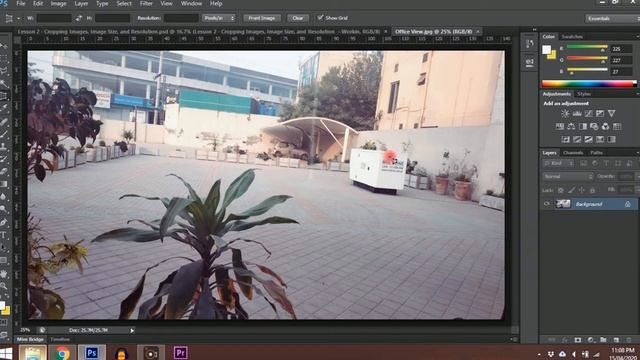
Task: Toggle lock image pixels (brush icon)
Action: click(571, 190)
